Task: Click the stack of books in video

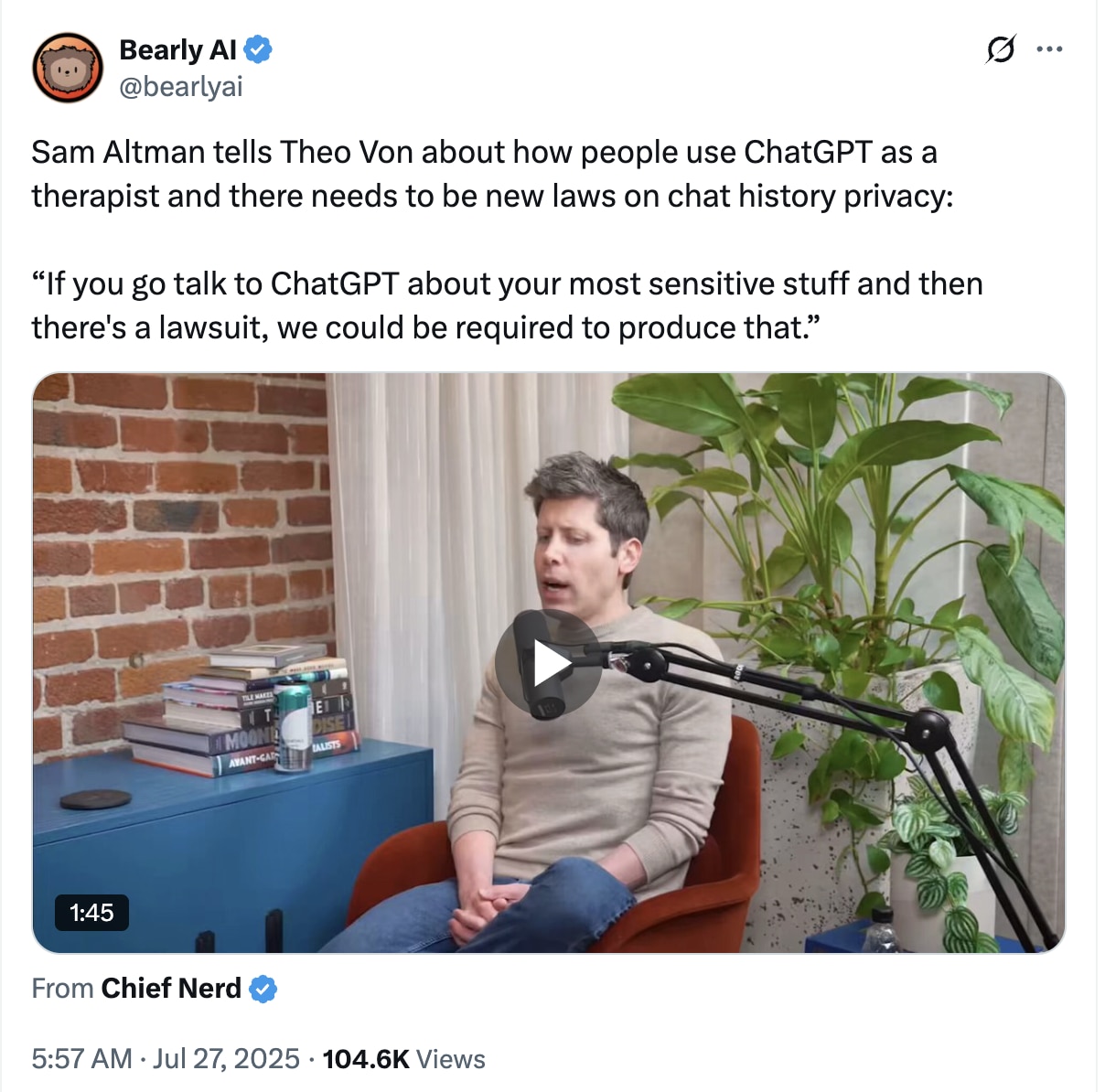Action: [x=240, y=709]
